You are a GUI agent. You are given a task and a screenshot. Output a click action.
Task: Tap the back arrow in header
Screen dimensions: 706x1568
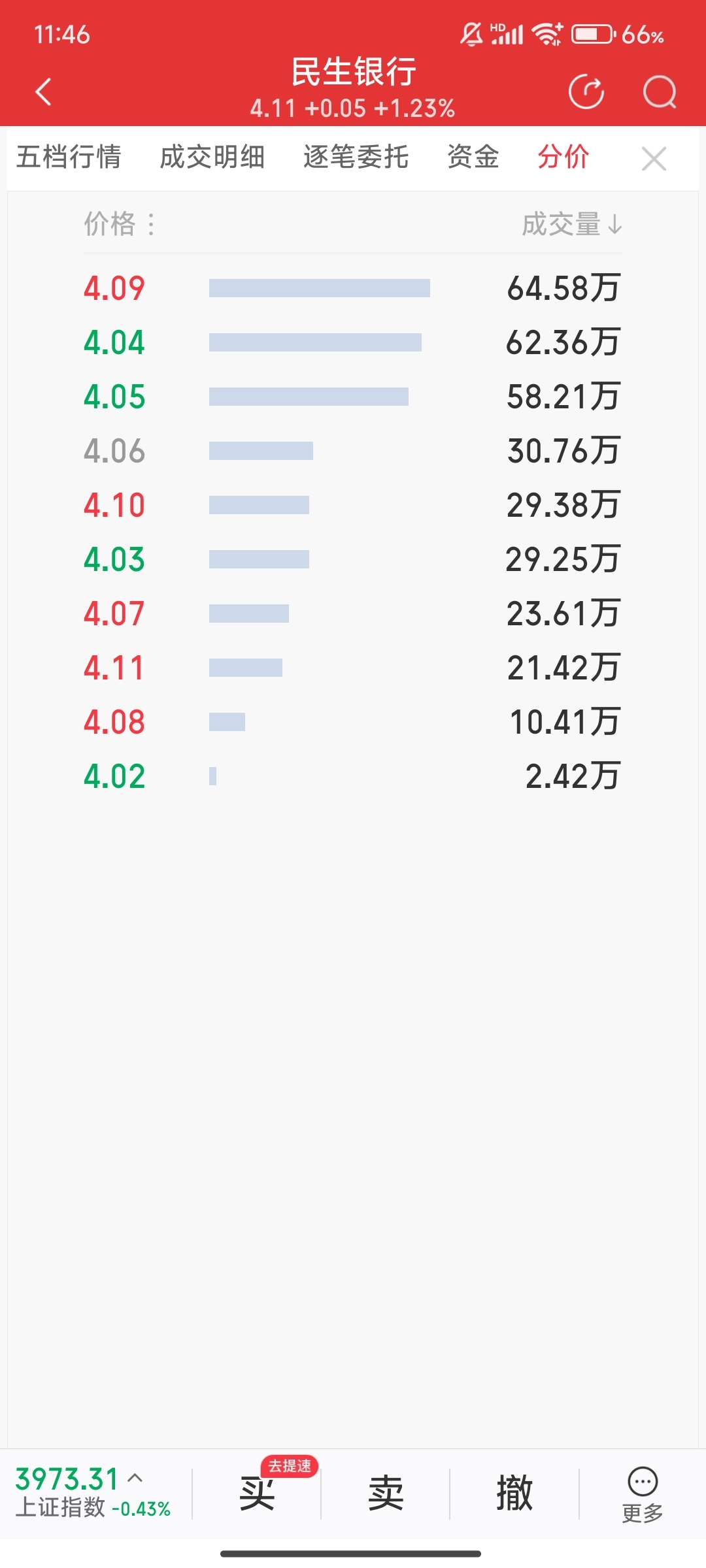click(x=43, y=91)
